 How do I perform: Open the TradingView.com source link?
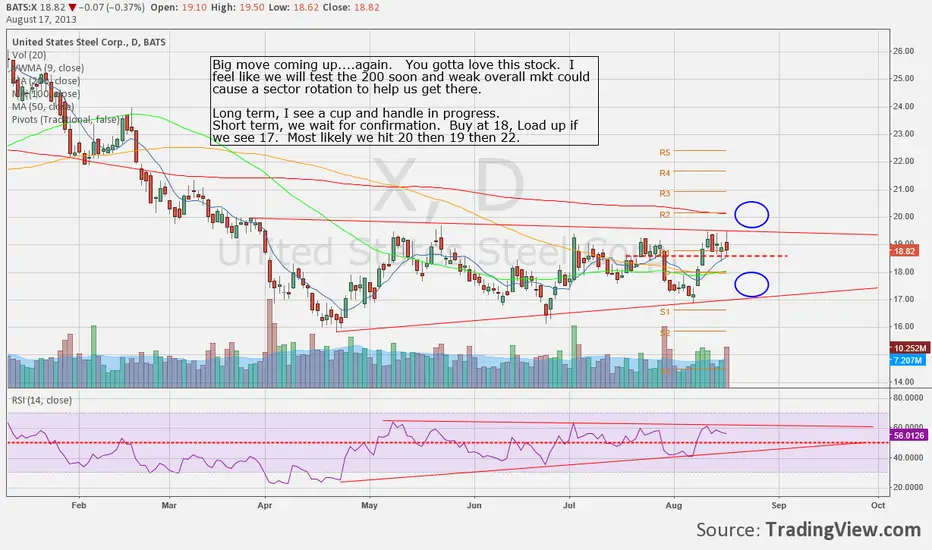coord(843,529)
